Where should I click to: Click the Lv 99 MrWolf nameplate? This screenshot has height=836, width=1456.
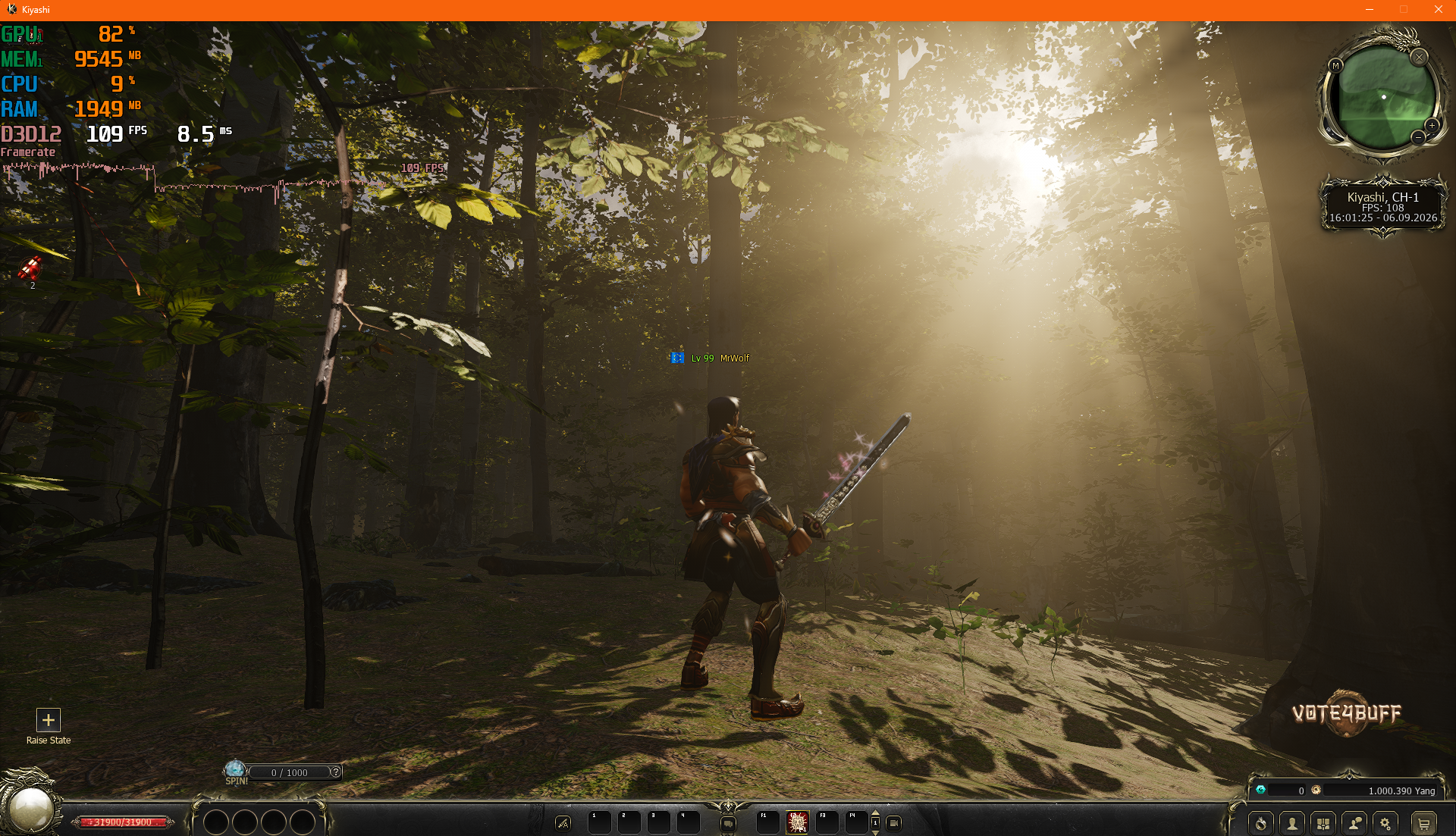click(720, 359)
